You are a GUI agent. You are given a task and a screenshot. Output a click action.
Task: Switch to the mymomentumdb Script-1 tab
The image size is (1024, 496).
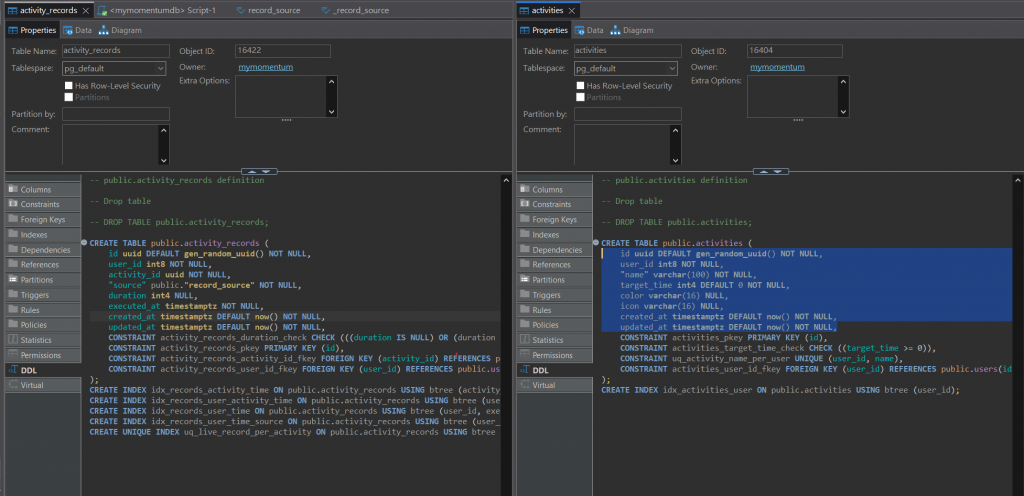(x=156, y=10)
